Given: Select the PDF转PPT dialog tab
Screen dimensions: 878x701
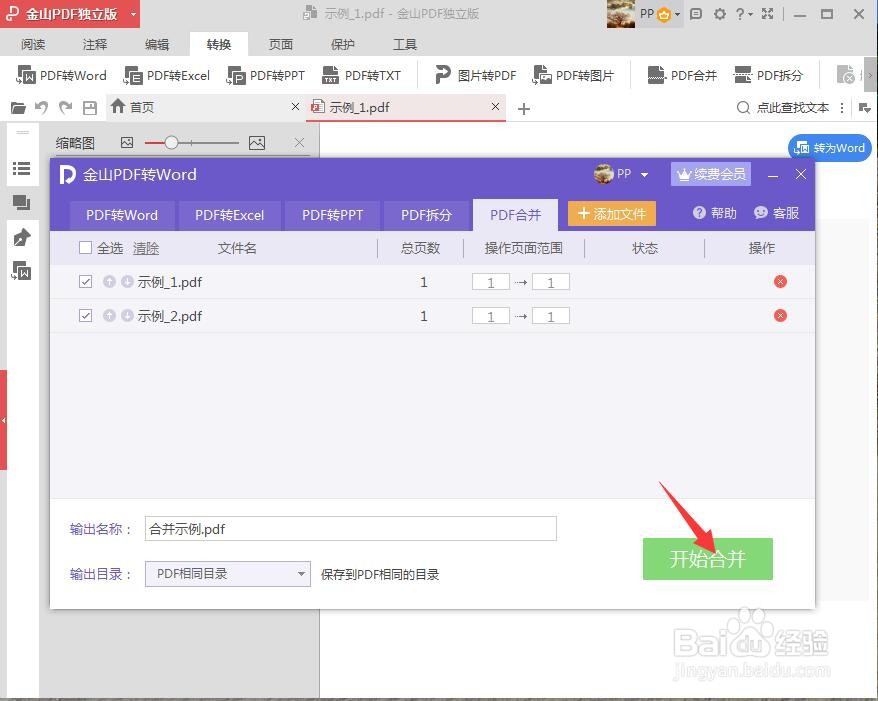Looking at the screenshot, I should (333, 215).
